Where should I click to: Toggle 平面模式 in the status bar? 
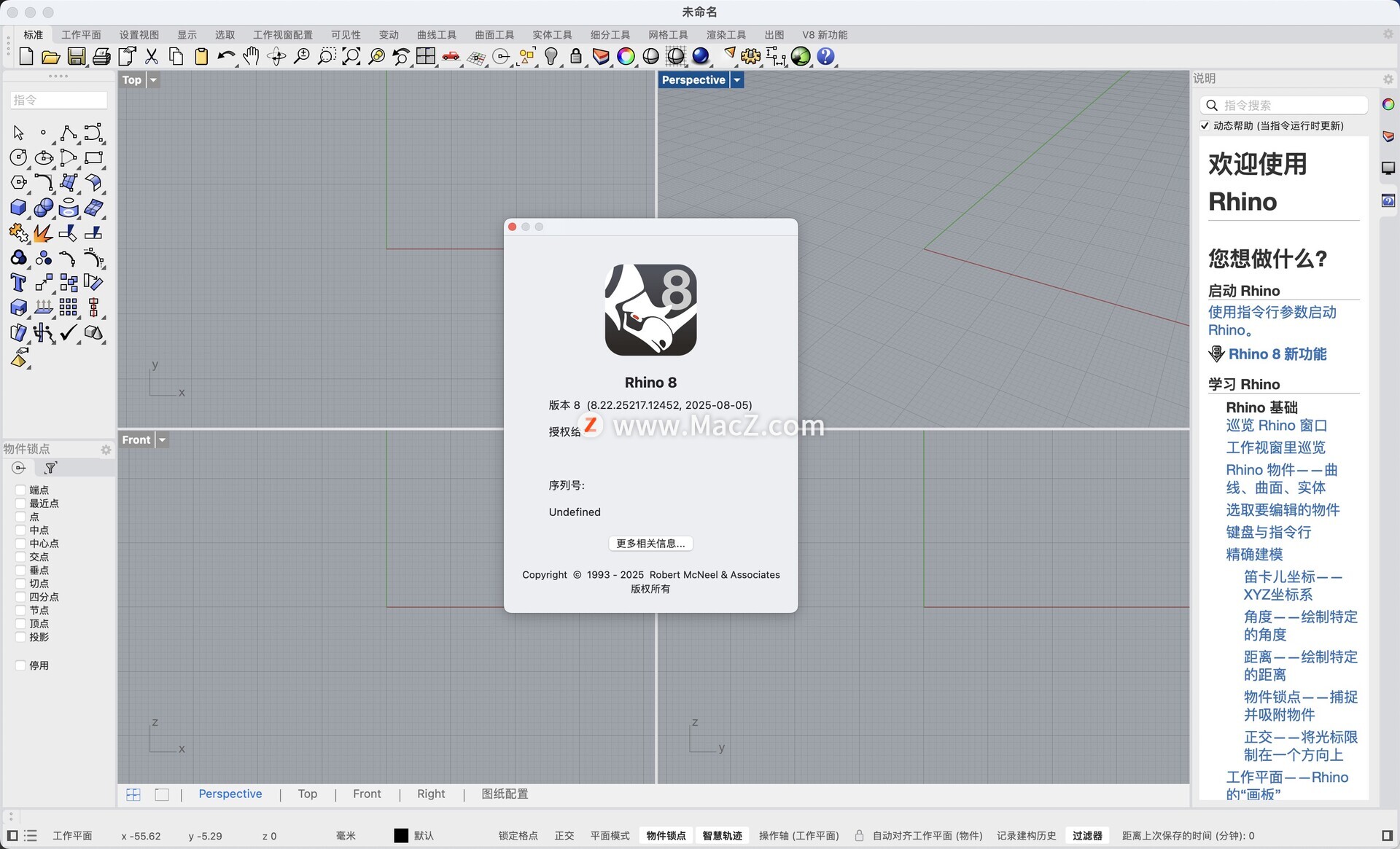[610, 836]
